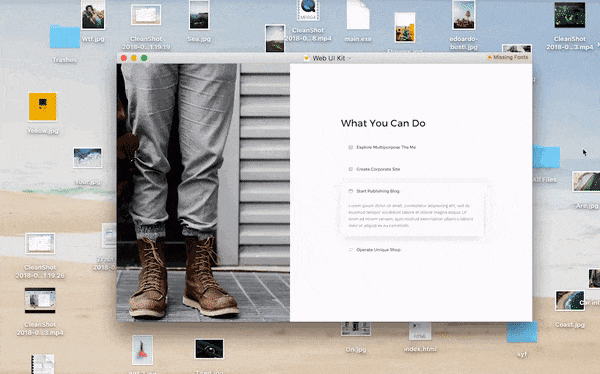Click the Lorem ipsum description paragraph
Image resolution: width=600 pixels, height=374 pixels.
point(411,216)
